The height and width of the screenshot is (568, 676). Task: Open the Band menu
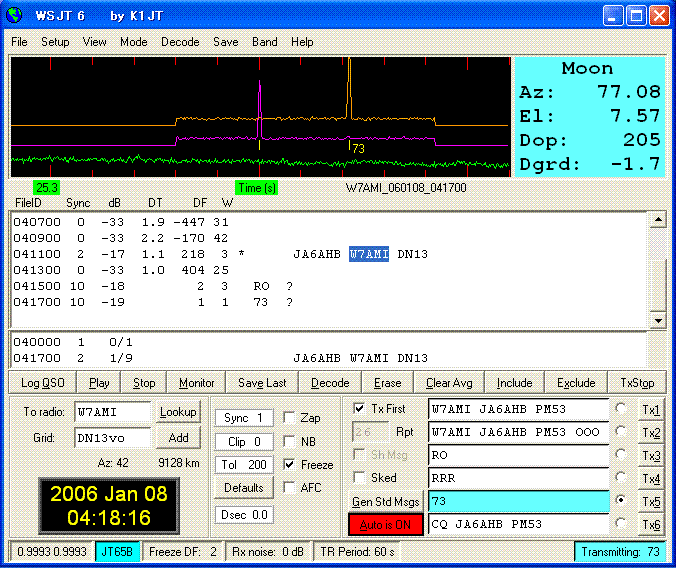point(265,42)
